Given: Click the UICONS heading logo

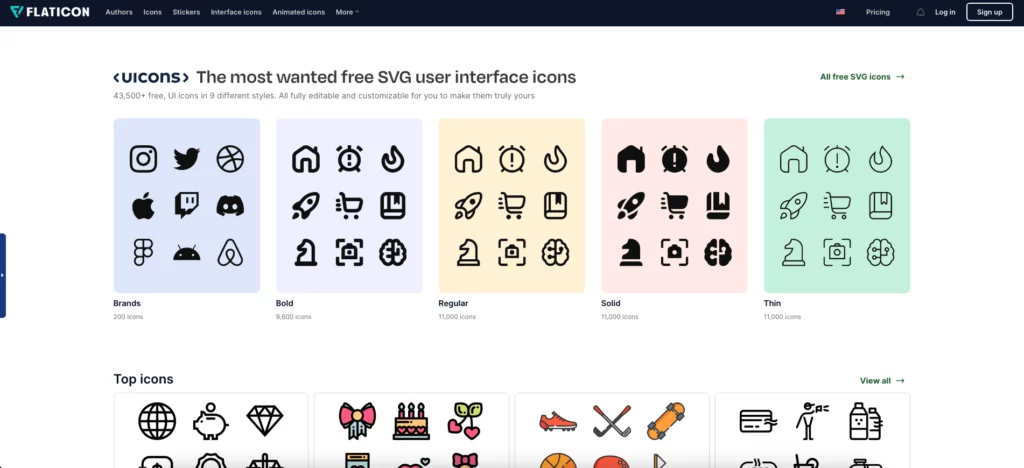Looking at the screenshot, I should tap(151, 78).
